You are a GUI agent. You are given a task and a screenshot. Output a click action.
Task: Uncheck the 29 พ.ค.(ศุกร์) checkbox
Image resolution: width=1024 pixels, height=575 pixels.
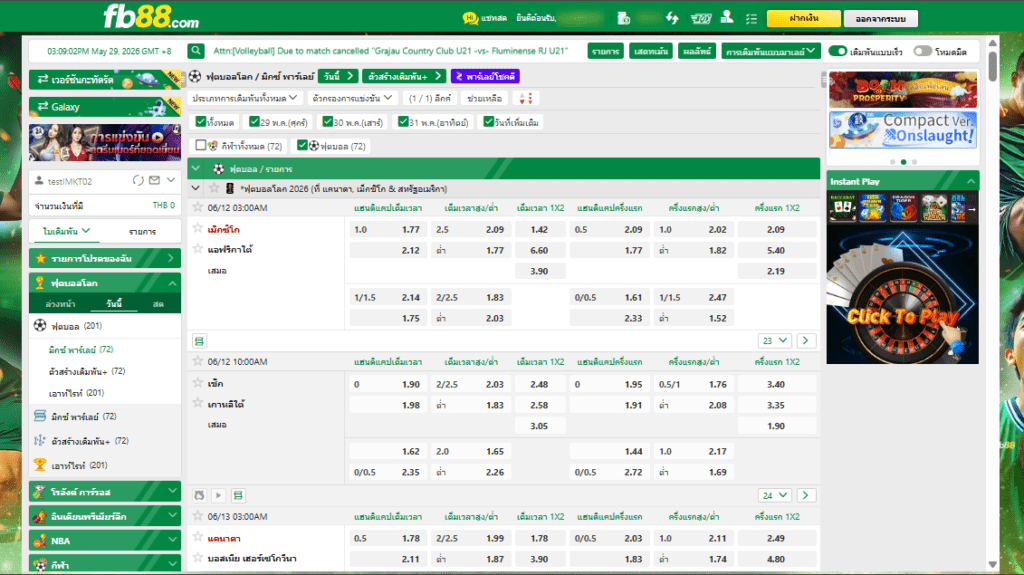pos(254,122)
